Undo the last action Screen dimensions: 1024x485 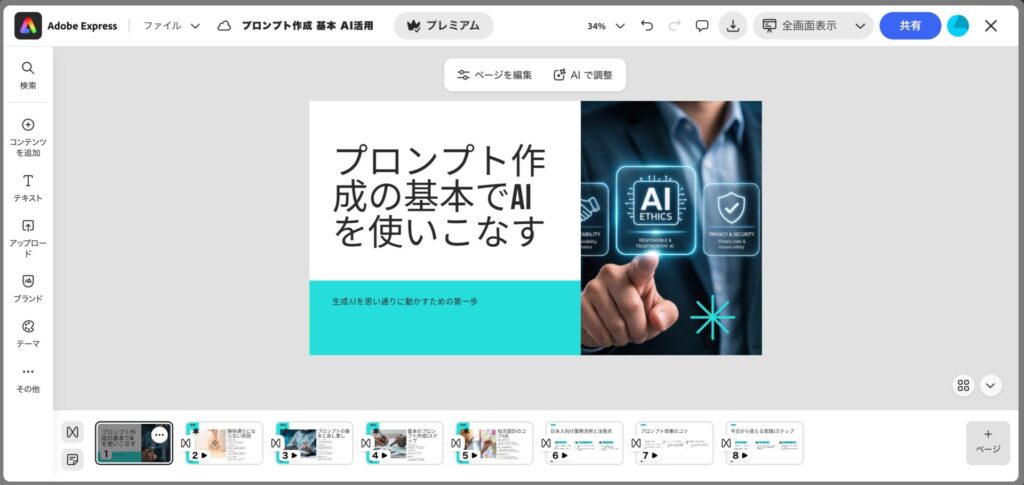[x=647, y=26]
